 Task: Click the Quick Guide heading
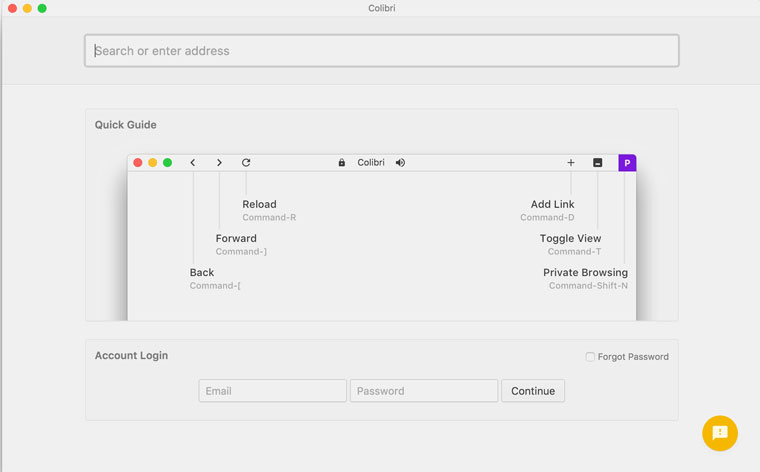pos(126,125)
